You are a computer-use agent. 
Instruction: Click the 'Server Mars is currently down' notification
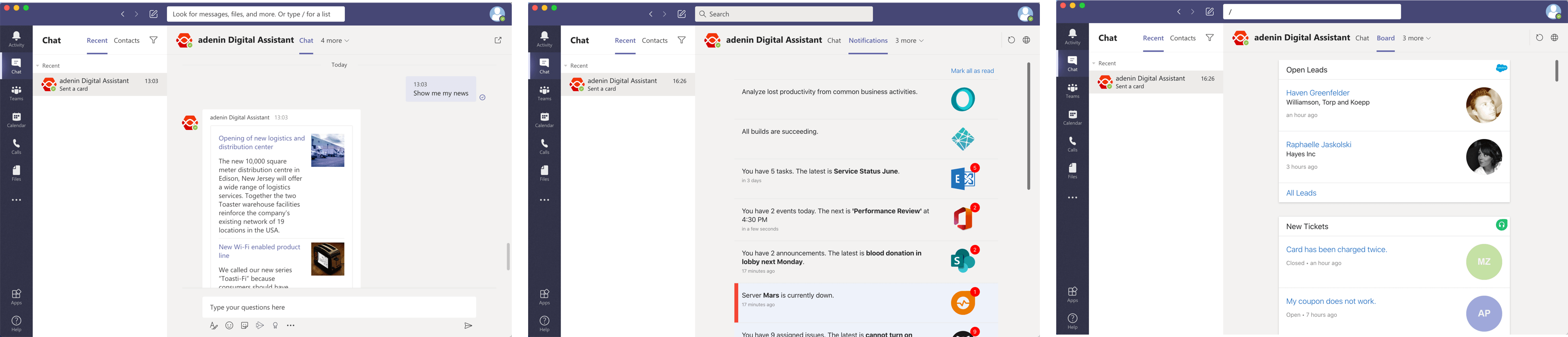866,302
